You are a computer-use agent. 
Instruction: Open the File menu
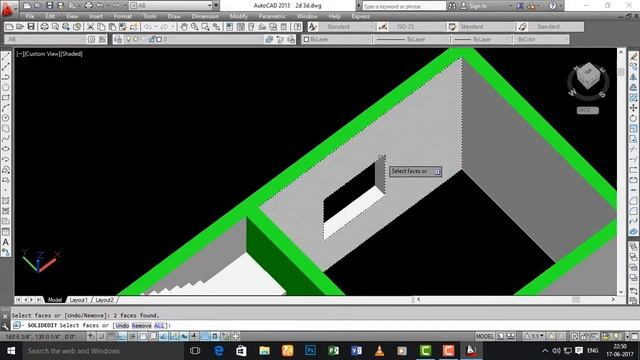(x=30, y=16)
